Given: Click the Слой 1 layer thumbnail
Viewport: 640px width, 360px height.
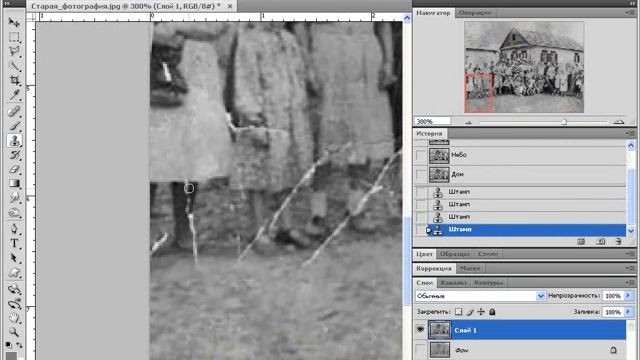Looking at the screenshot, I should pyautogui.click(x=439, y=330).
